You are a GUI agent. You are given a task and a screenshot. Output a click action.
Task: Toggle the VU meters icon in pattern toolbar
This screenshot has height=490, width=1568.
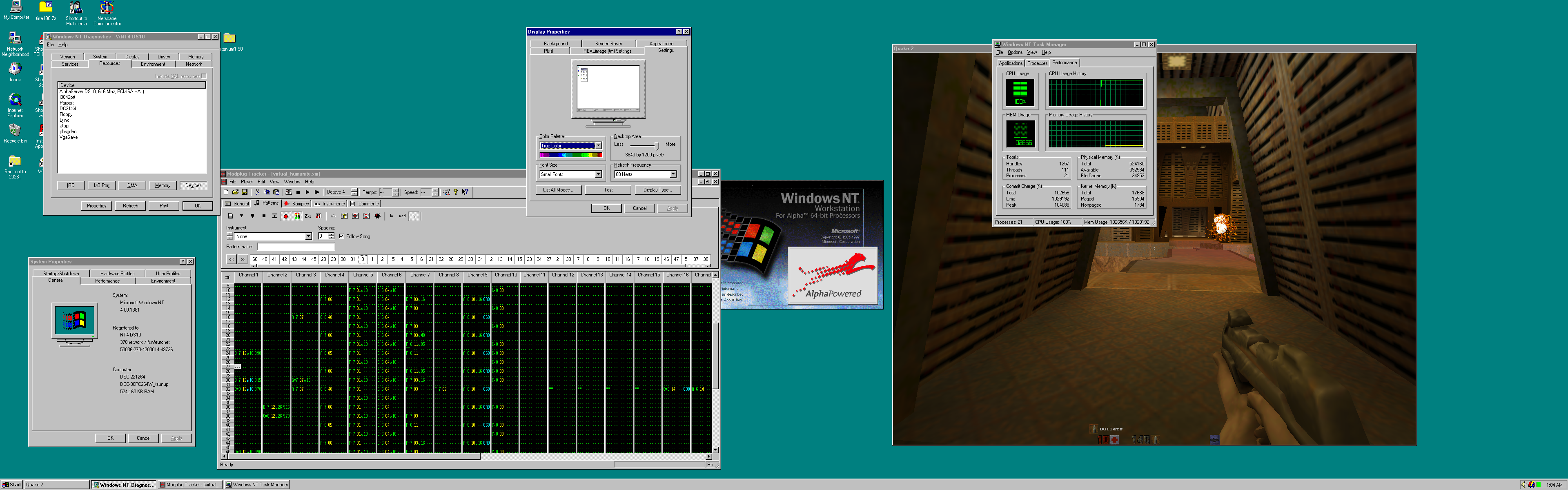click(x=296, y=216)
